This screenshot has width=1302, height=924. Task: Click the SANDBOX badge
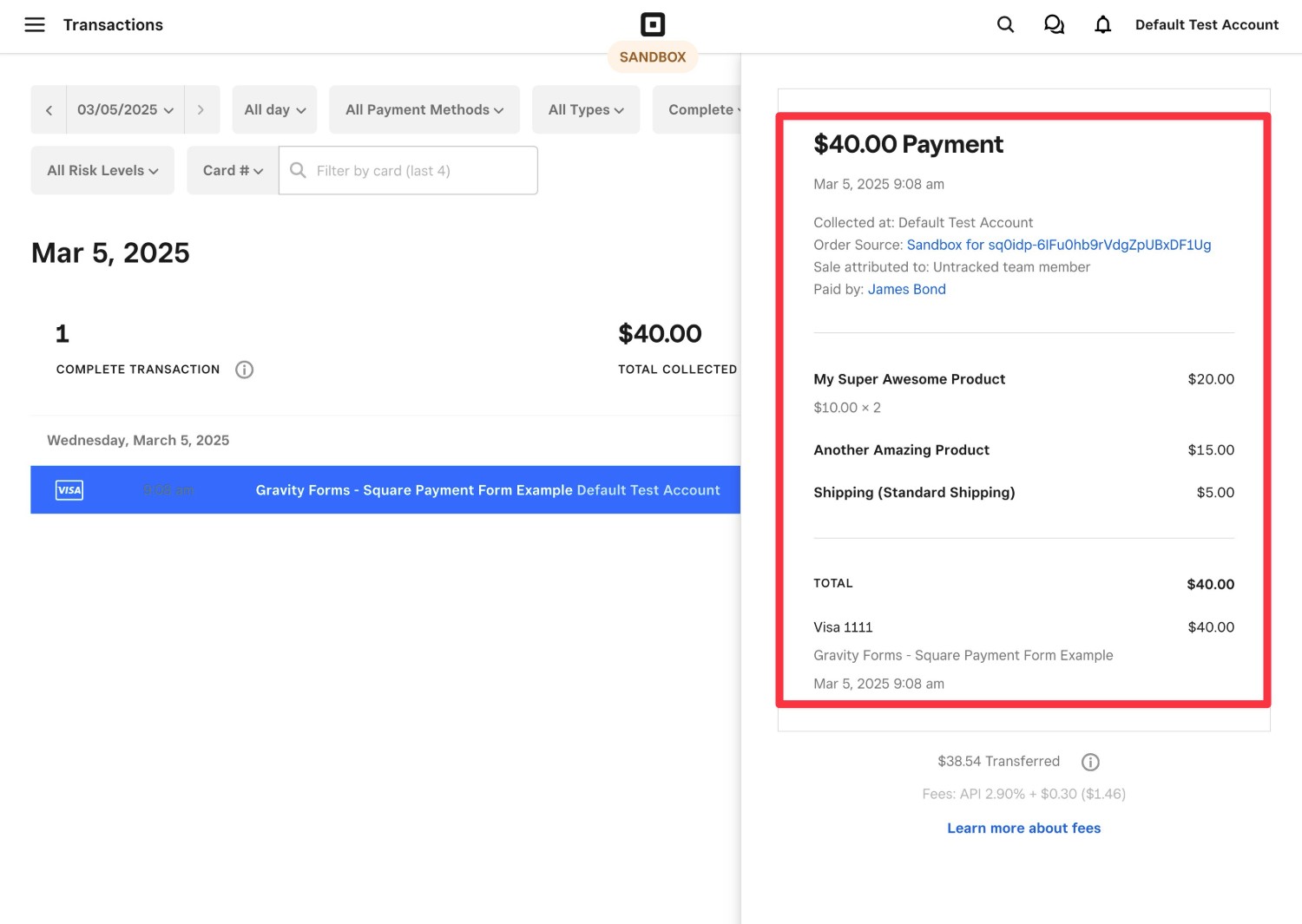point(653,57)
